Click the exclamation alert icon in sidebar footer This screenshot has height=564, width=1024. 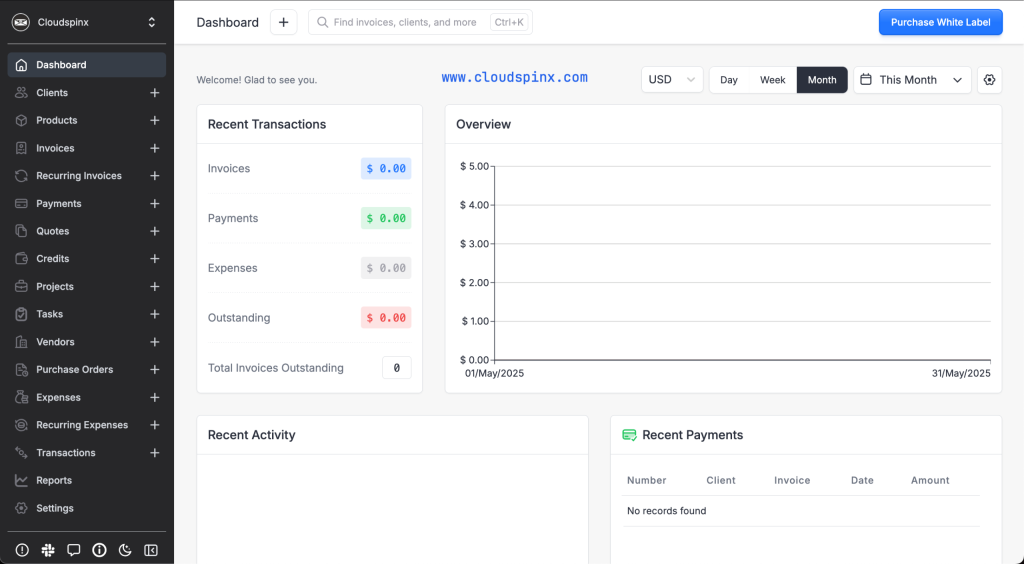tap(22, 550)
